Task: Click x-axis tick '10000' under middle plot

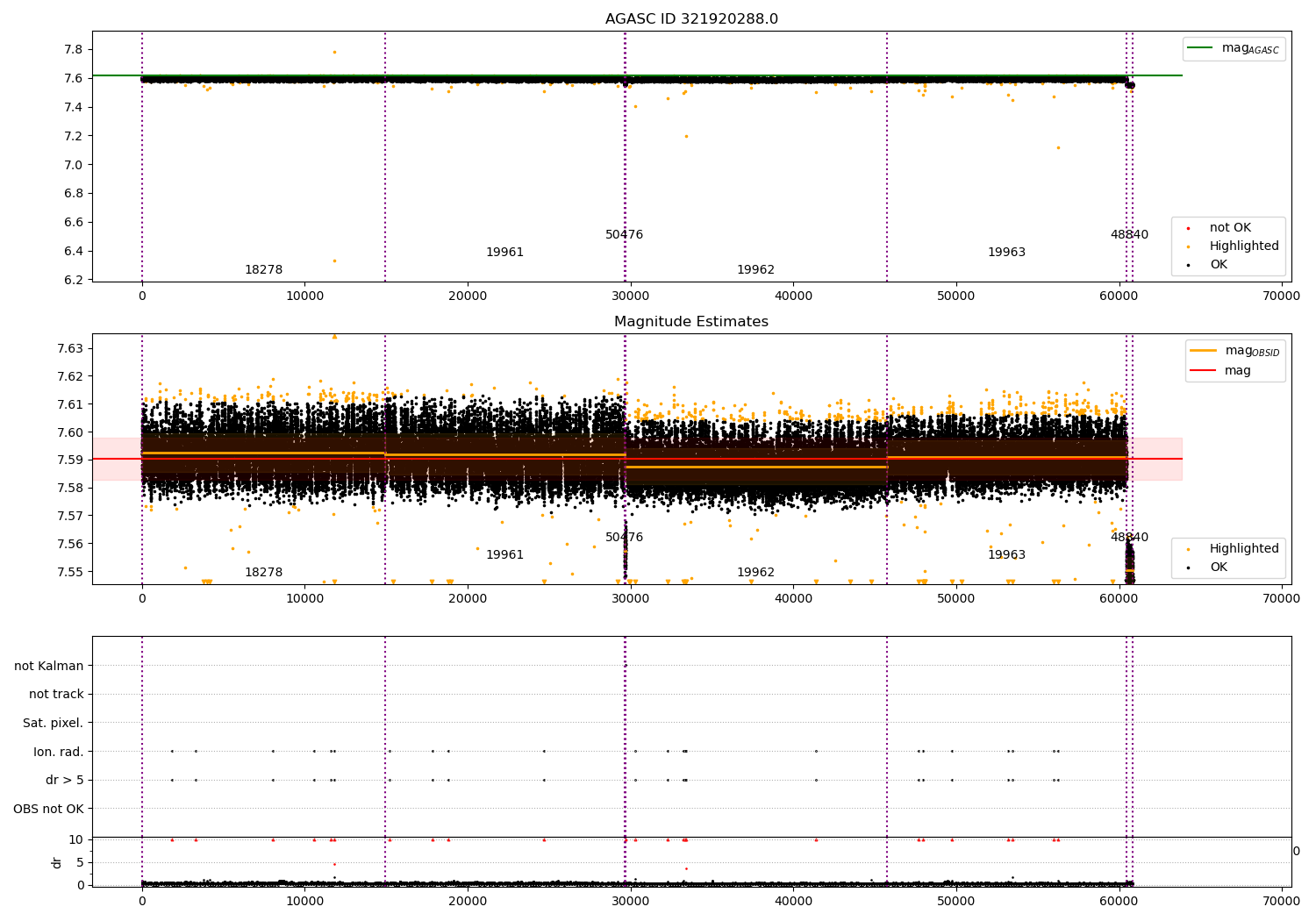Action: [304, 599]
